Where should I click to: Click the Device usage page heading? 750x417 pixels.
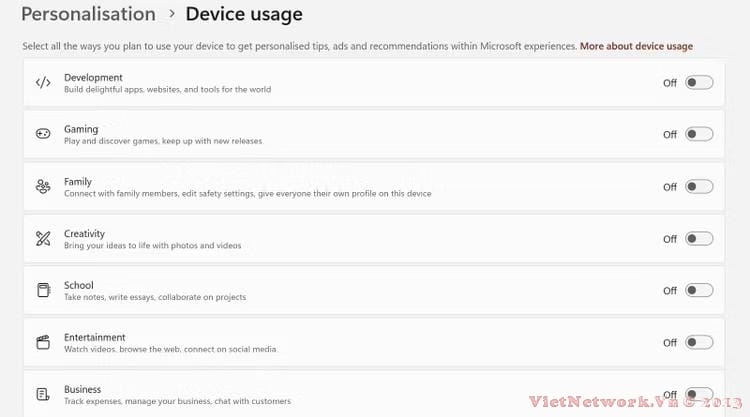tap(243, 15)
